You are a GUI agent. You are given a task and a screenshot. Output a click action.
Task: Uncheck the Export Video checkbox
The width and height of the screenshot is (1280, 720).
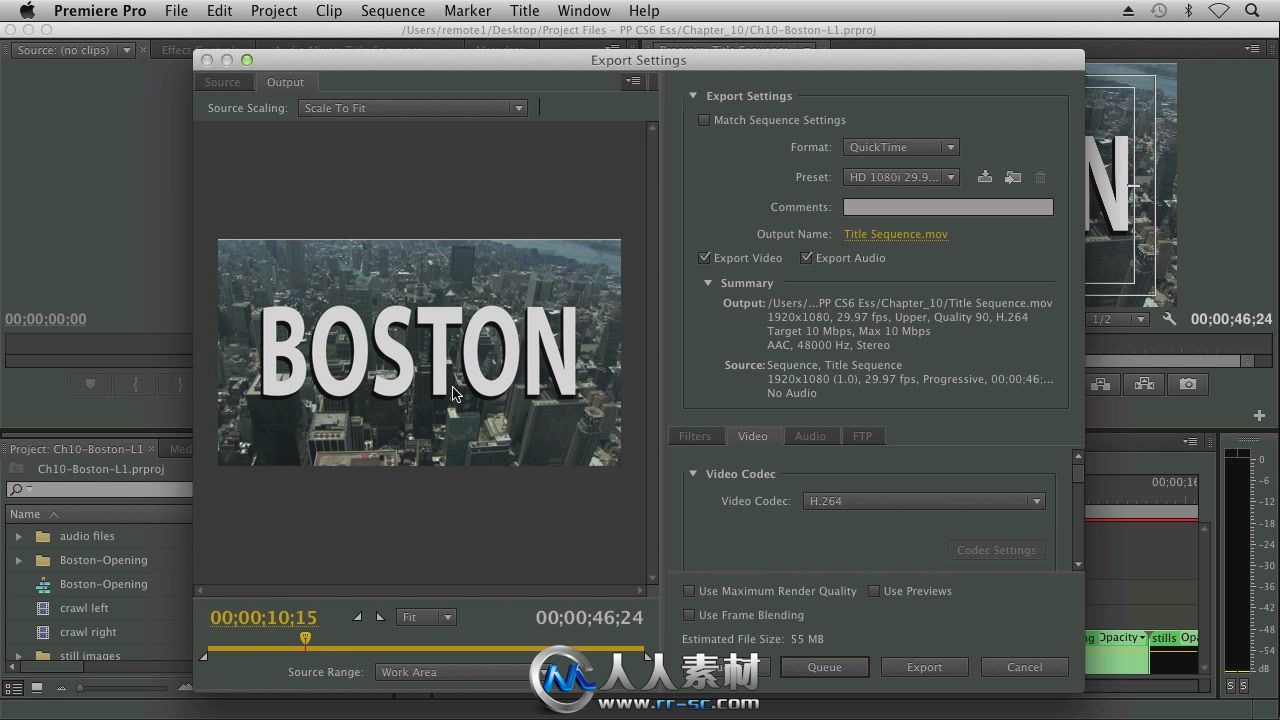coord(704,258)
